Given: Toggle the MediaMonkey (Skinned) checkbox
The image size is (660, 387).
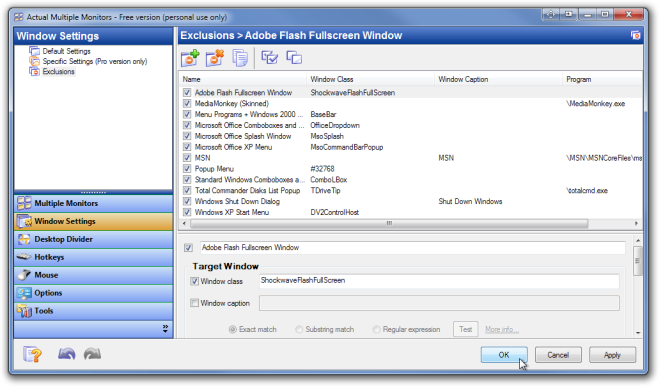Looking at the screenshot, I should tap(187, 103).
